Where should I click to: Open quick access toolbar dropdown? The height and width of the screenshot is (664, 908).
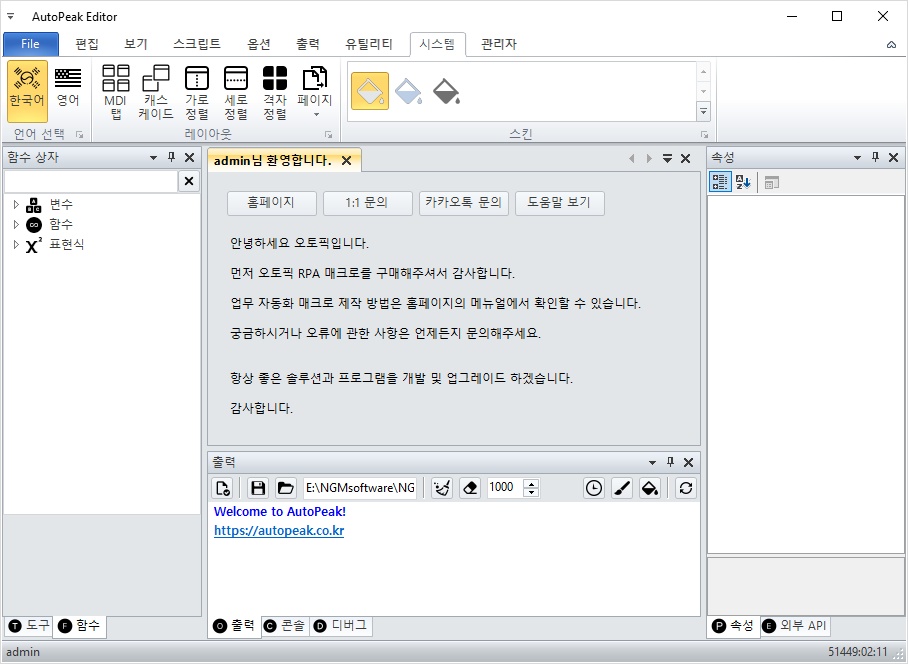(x=10, y=16)
